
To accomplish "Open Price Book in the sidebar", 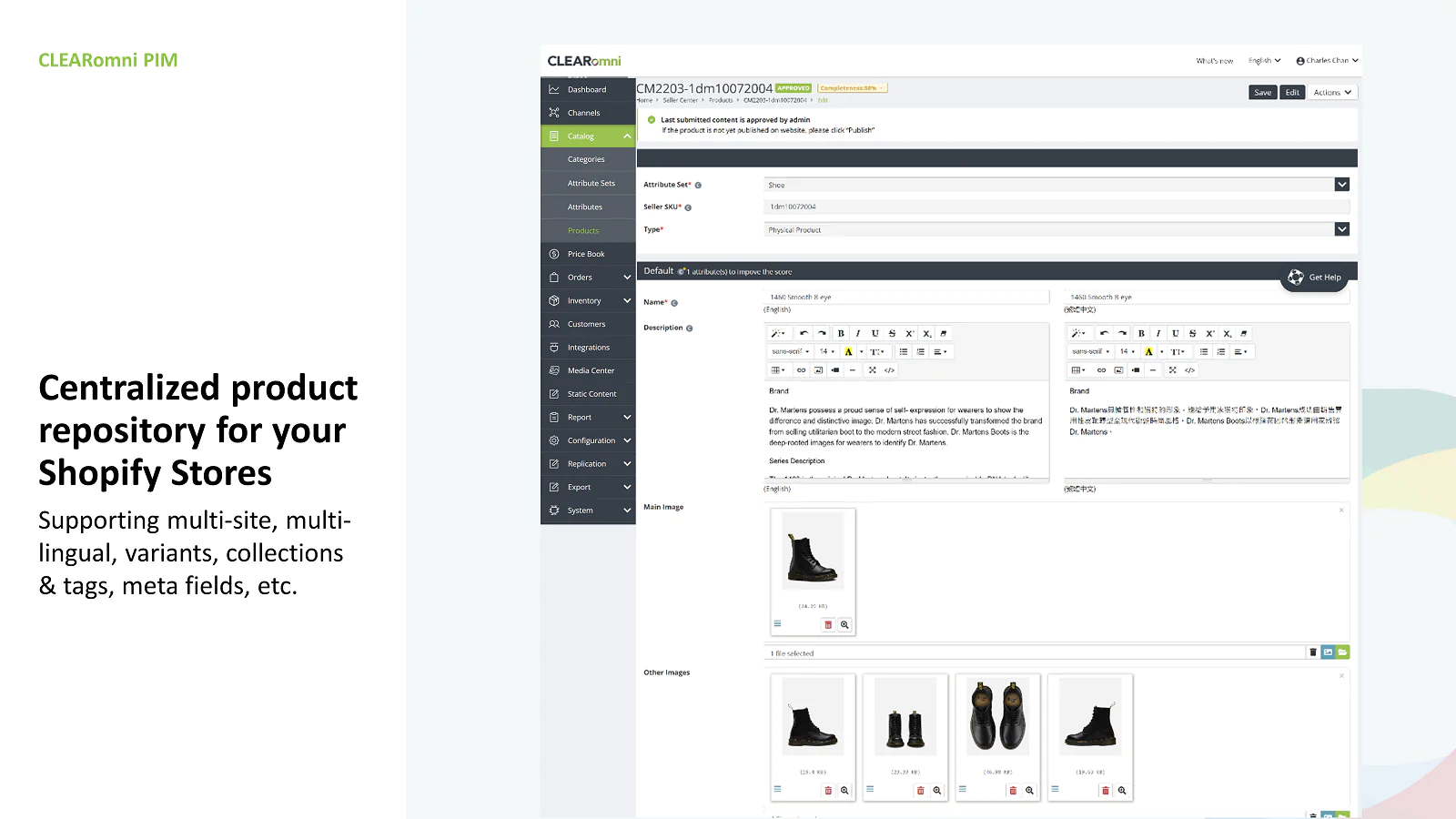I will click(588, 254).
